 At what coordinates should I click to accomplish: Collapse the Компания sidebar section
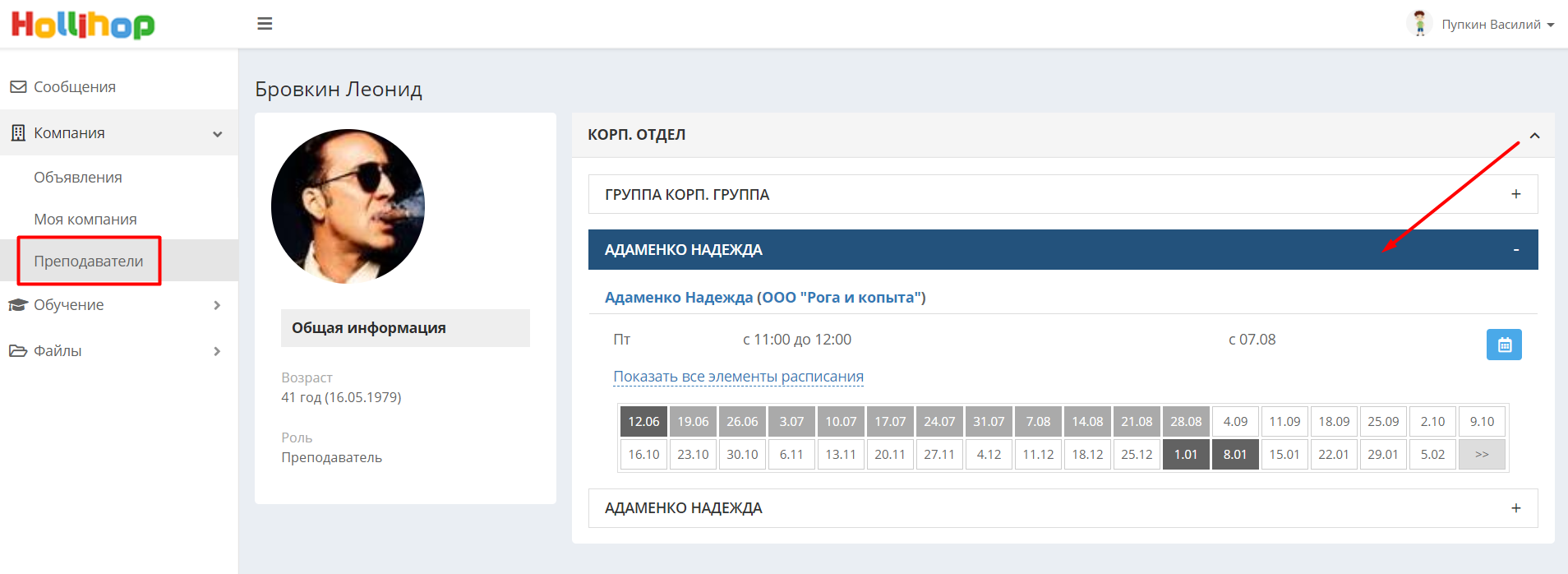(x=119, y=132)
